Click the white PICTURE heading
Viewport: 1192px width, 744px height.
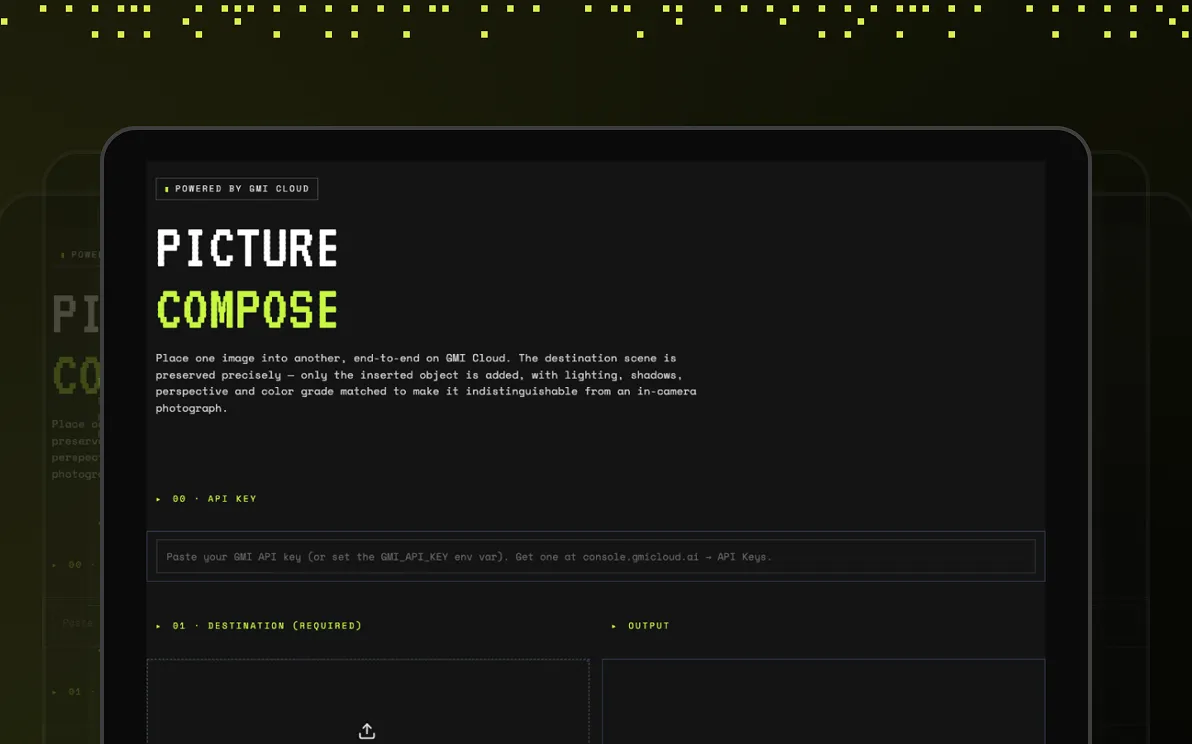pyautogui.click(x=247, y=248)
